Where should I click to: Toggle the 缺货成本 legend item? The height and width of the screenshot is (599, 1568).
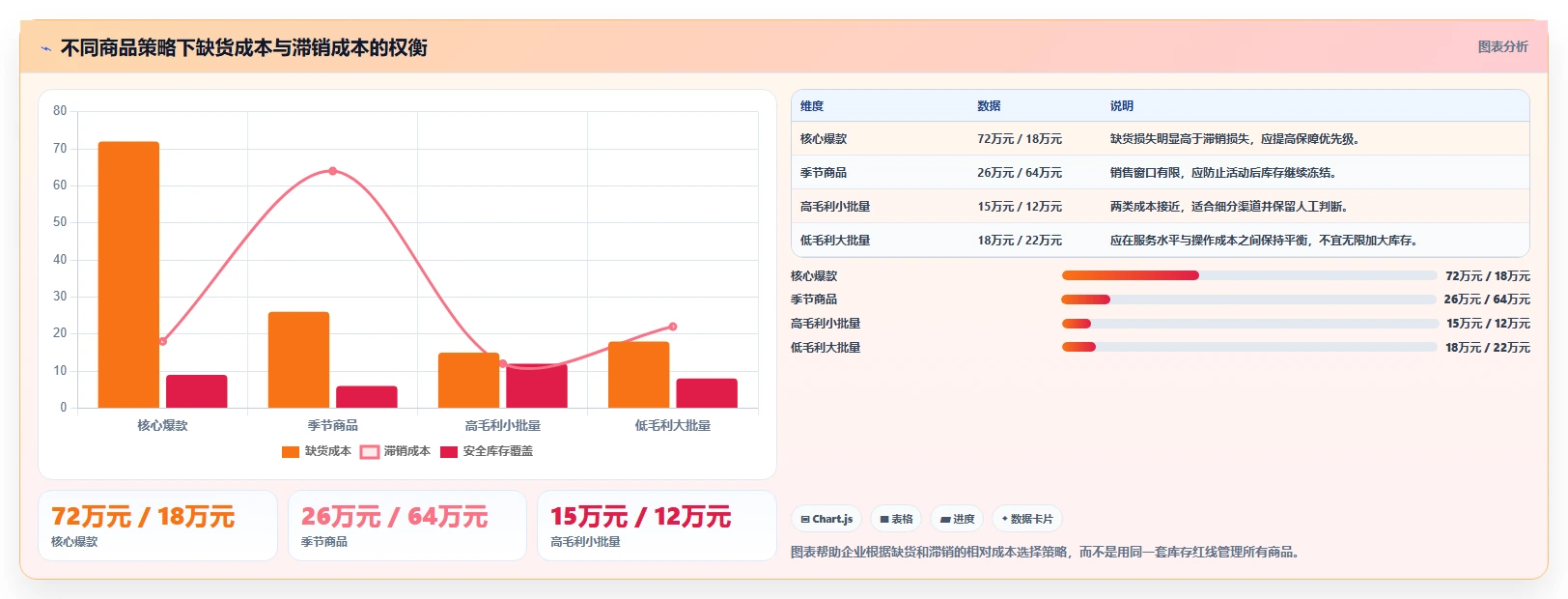pos(317,451)
